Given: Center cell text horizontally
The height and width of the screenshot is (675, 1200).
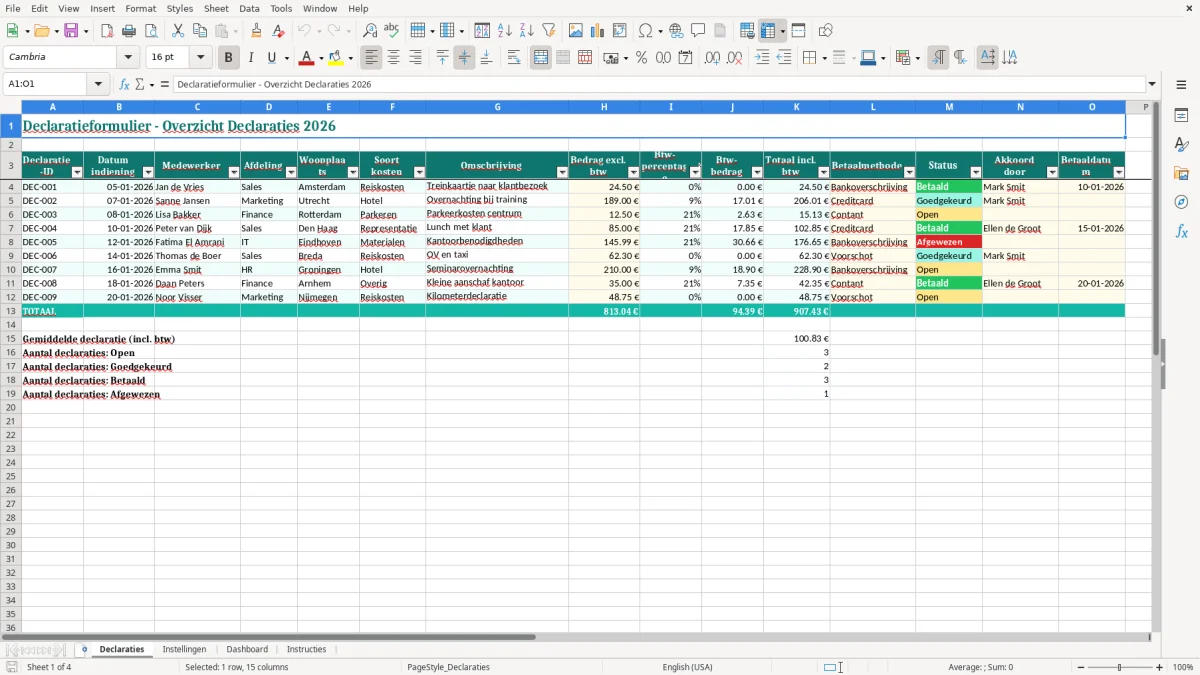Looking at the screenshot, I should point(393,58).
